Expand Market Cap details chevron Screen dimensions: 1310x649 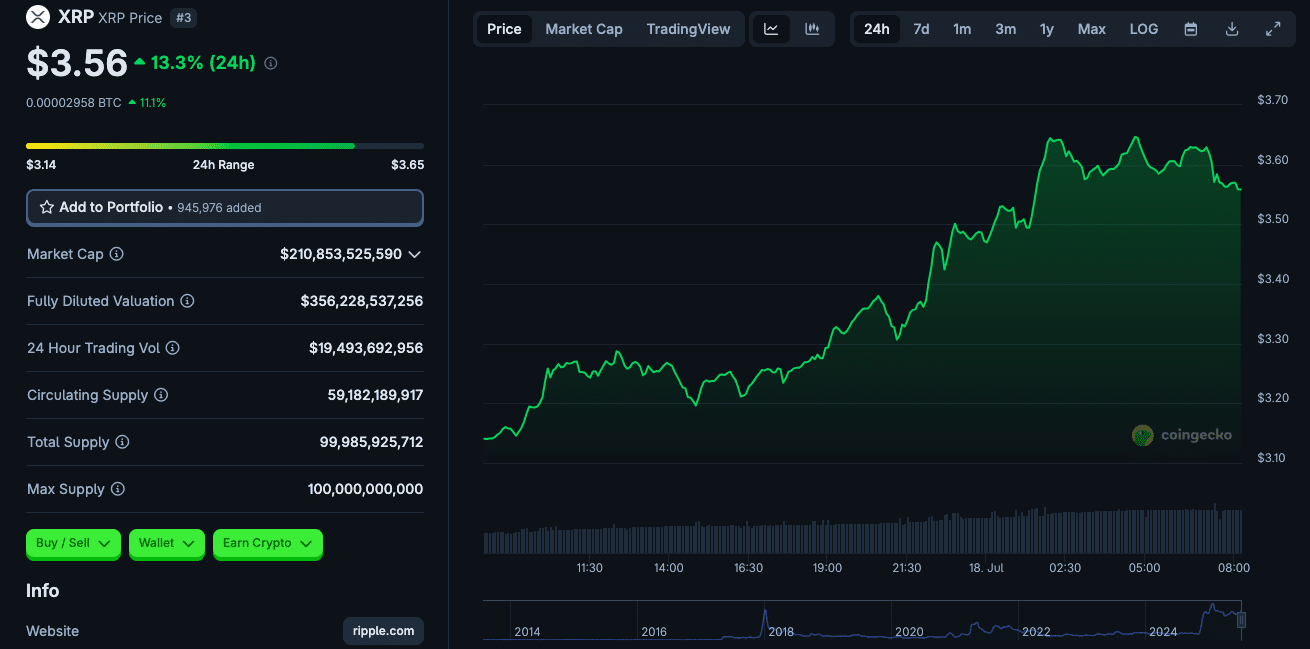(x=415, y=254)
